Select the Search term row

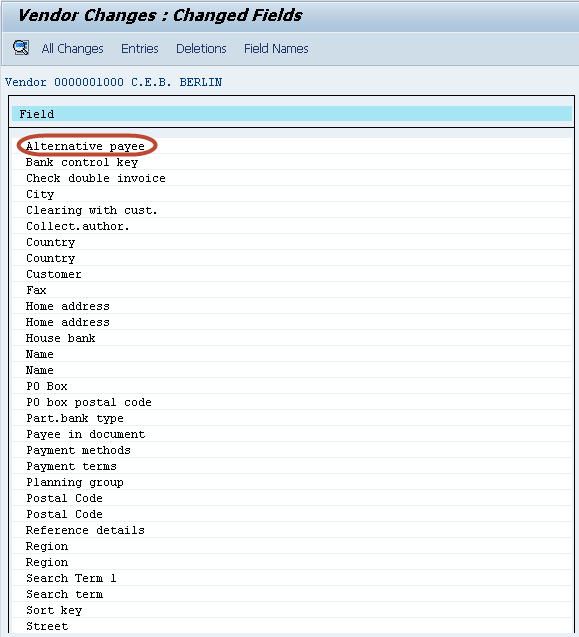[x=292, y=594]
